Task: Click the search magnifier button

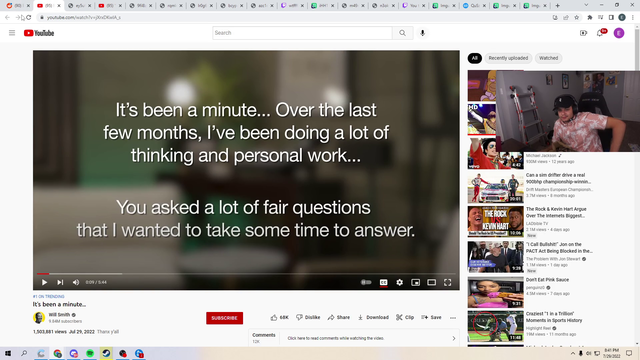Action: (x=402, y=33)
